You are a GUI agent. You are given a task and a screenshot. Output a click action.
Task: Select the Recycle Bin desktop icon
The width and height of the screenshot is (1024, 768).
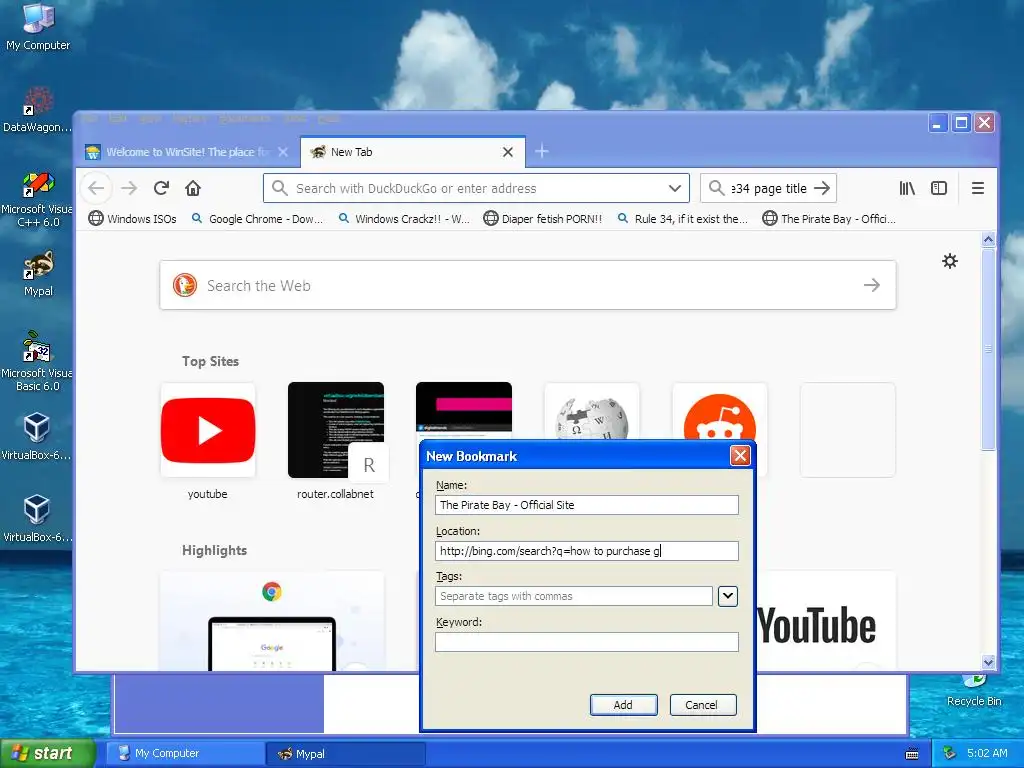[974, 689]
